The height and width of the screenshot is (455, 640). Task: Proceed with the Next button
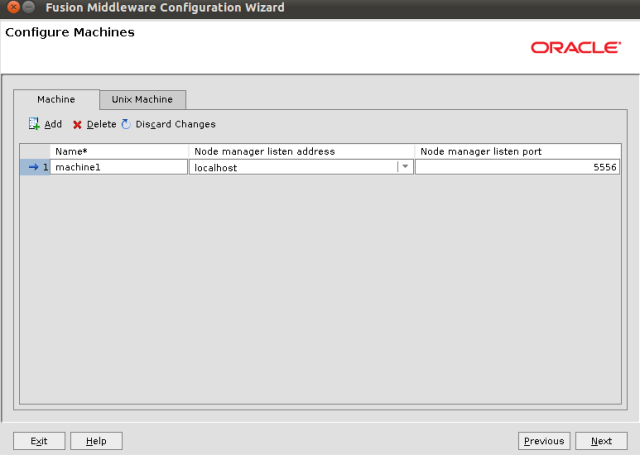601,441
